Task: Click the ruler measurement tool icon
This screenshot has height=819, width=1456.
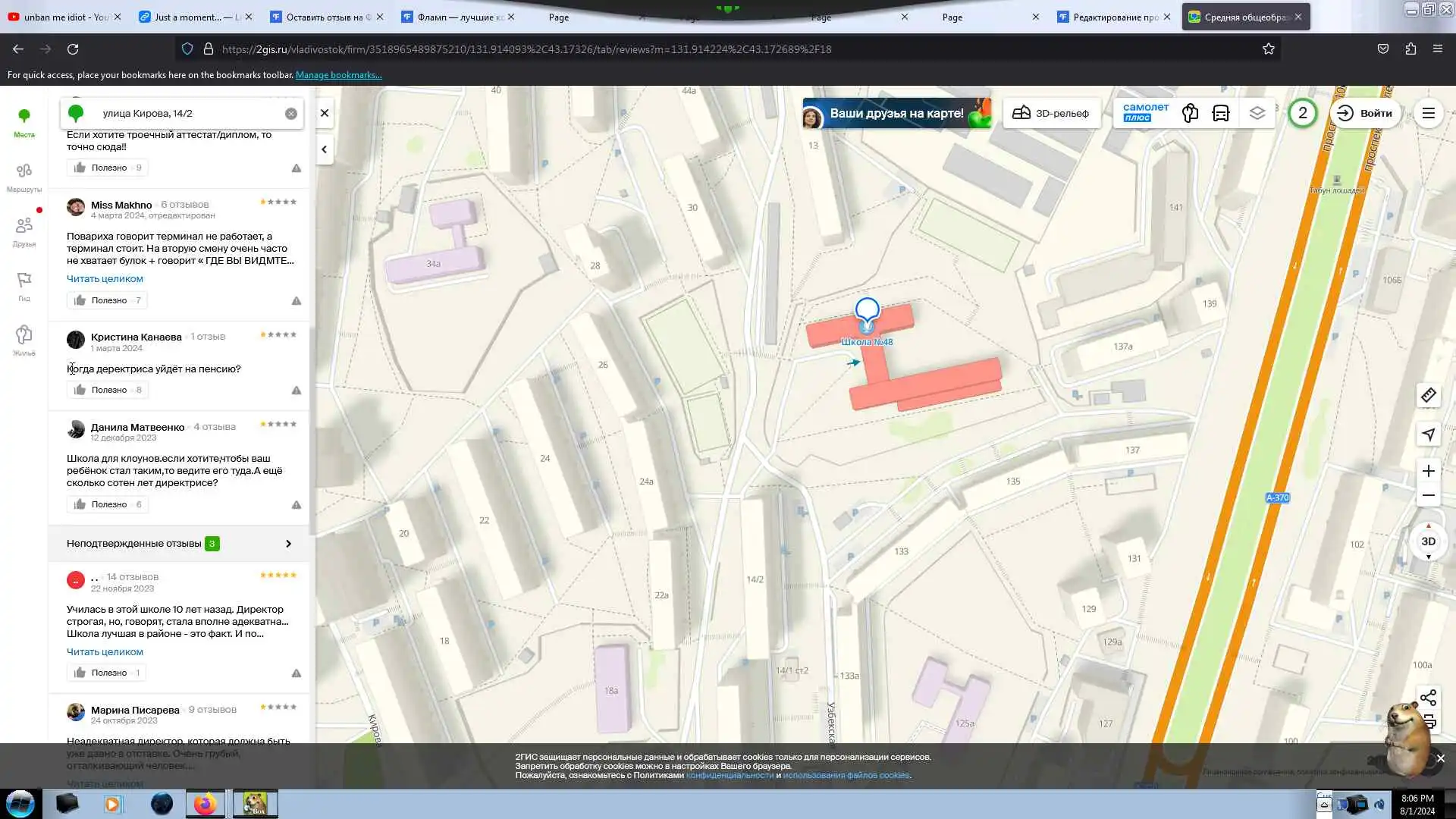Action: tap(1428, 395)
